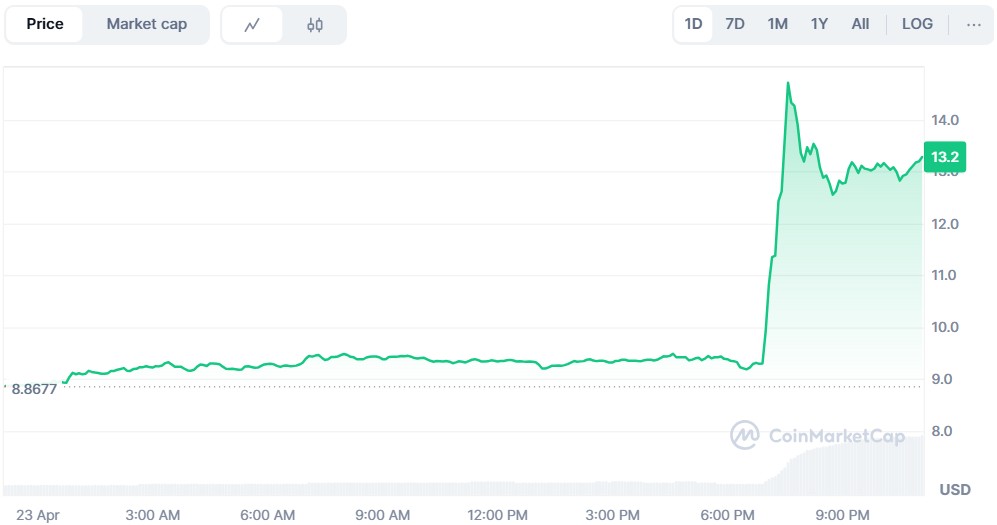Click the USD currency label
Image resolution: width=997 pixels, height=525 pixels.
pos(955,490)
